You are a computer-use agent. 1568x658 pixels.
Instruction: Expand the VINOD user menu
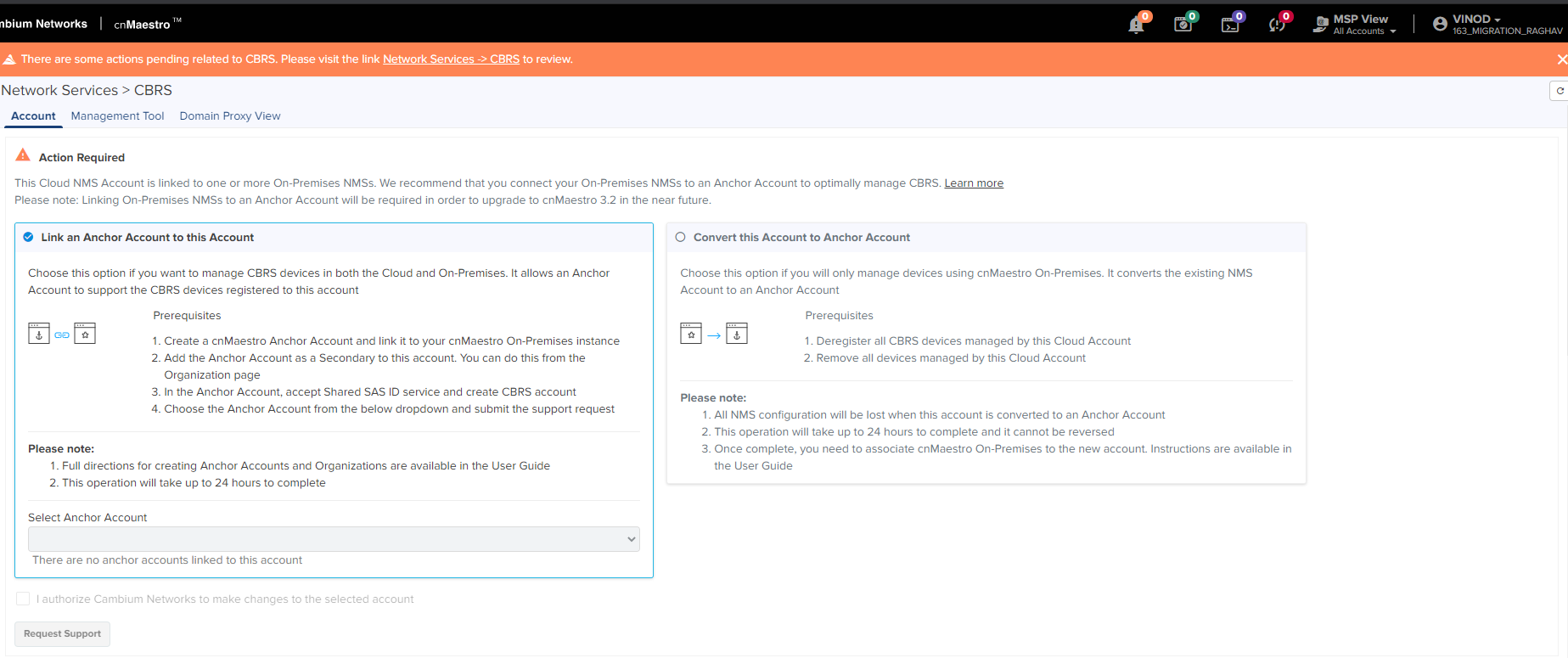1477,19
